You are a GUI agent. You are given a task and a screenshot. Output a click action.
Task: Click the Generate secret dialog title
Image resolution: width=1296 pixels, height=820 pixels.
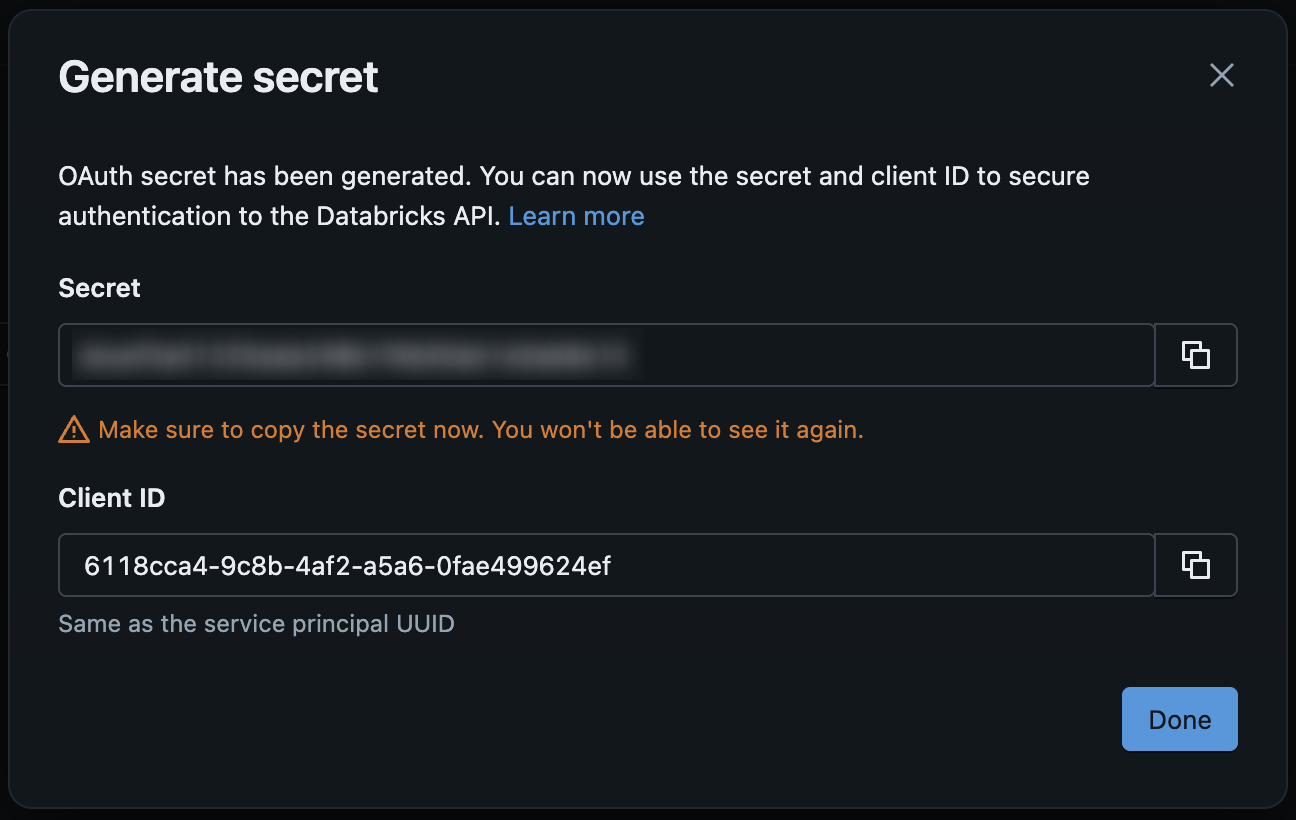tap(218, 76)
